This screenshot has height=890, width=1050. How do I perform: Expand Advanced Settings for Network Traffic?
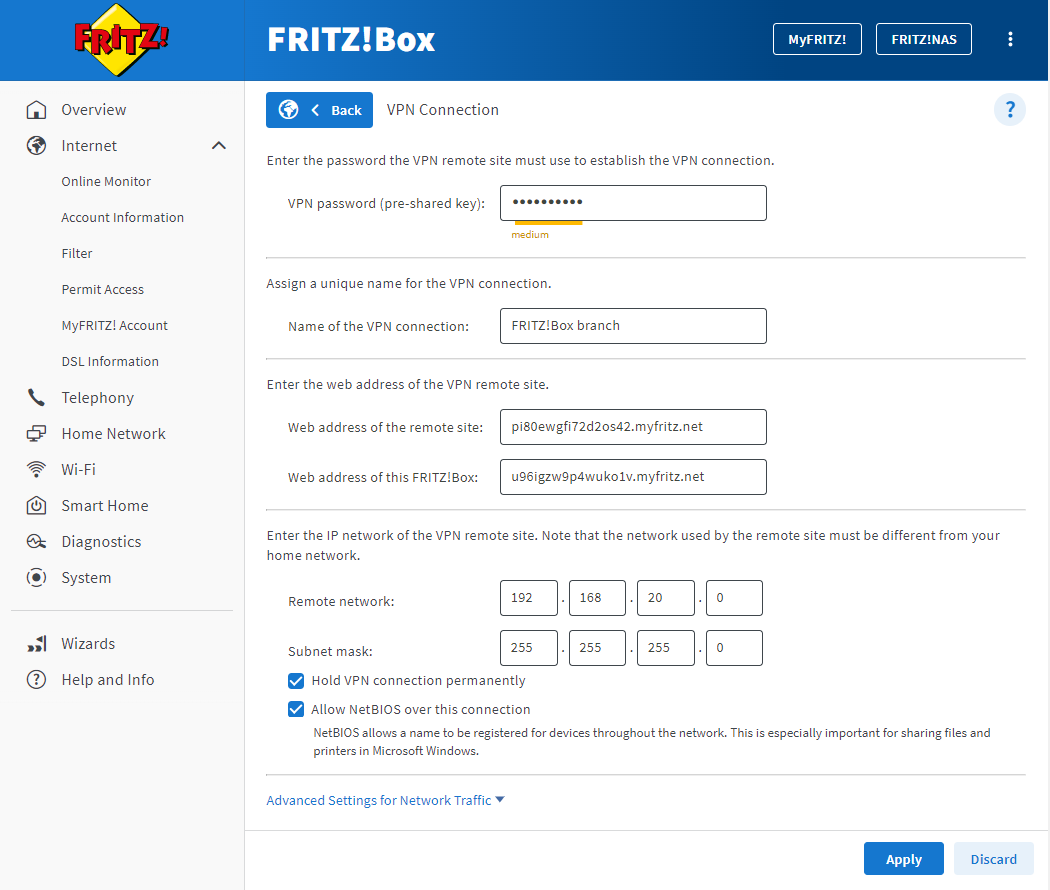pyautogui.click(x=385, y=801)
